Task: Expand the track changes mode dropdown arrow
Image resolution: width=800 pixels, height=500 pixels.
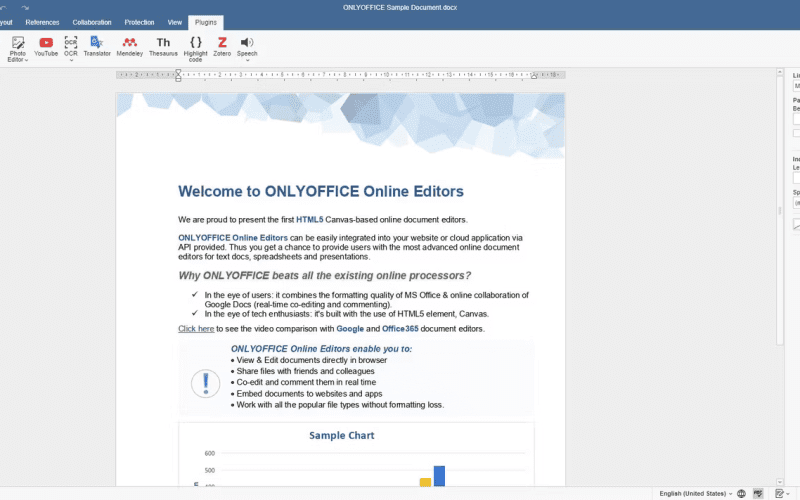Action: 788,494
